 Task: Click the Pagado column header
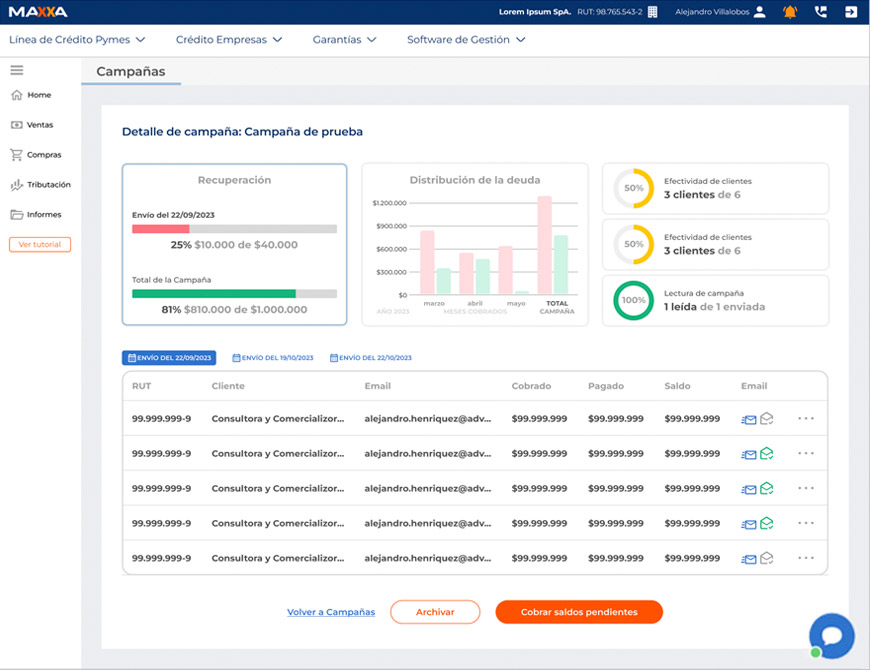click(x=606, y=386)
